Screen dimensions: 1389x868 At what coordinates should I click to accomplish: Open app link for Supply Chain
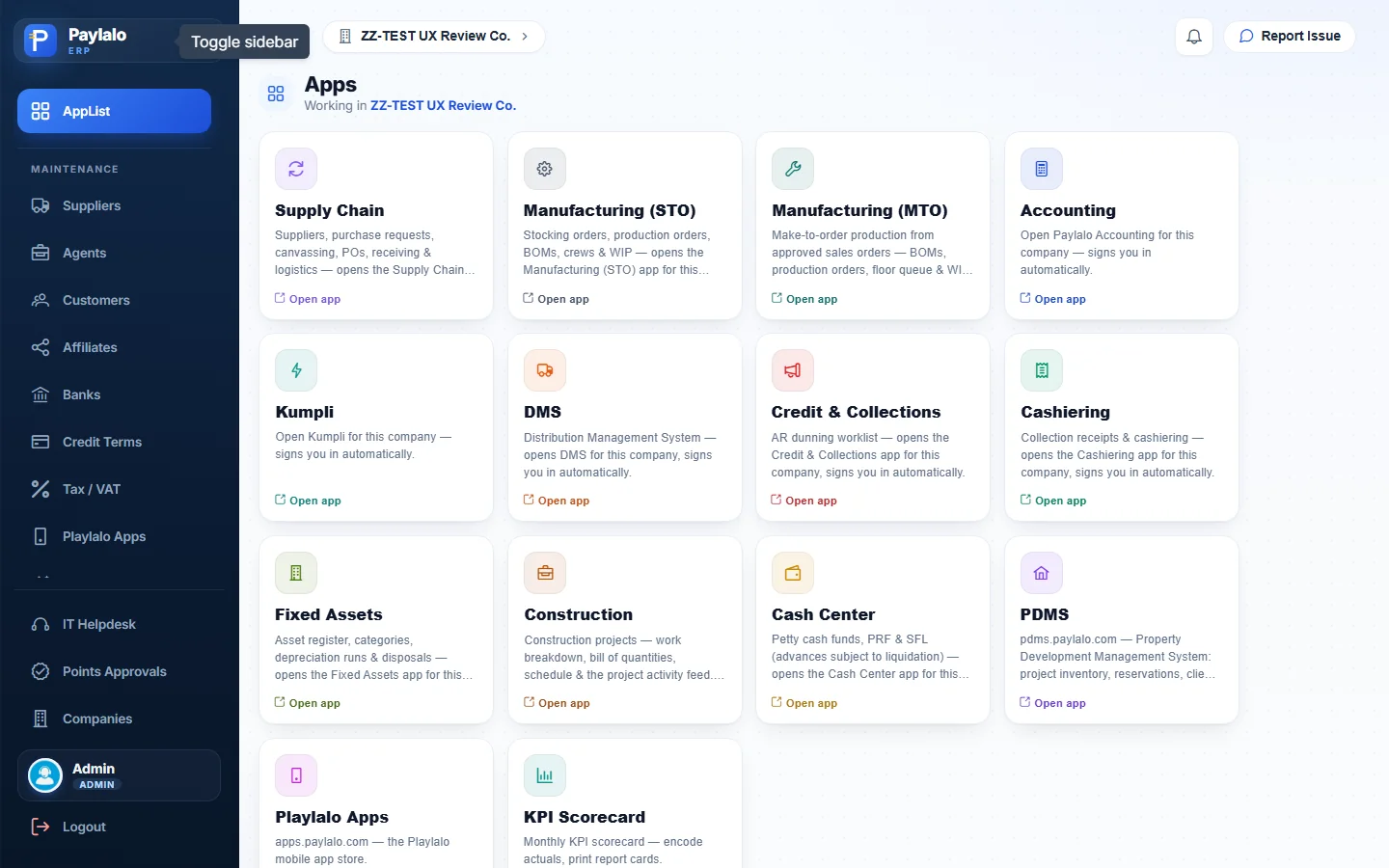[308, 299]
